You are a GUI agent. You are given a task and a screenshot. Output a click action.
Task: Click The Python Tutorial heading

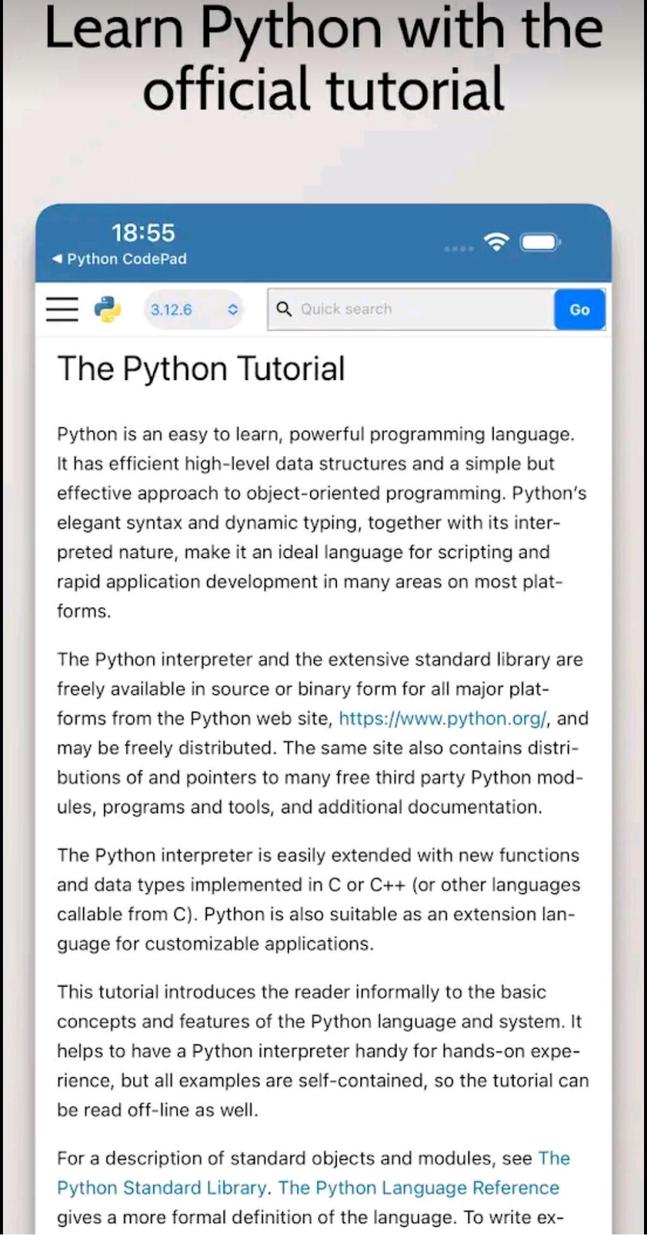[201, 369]
